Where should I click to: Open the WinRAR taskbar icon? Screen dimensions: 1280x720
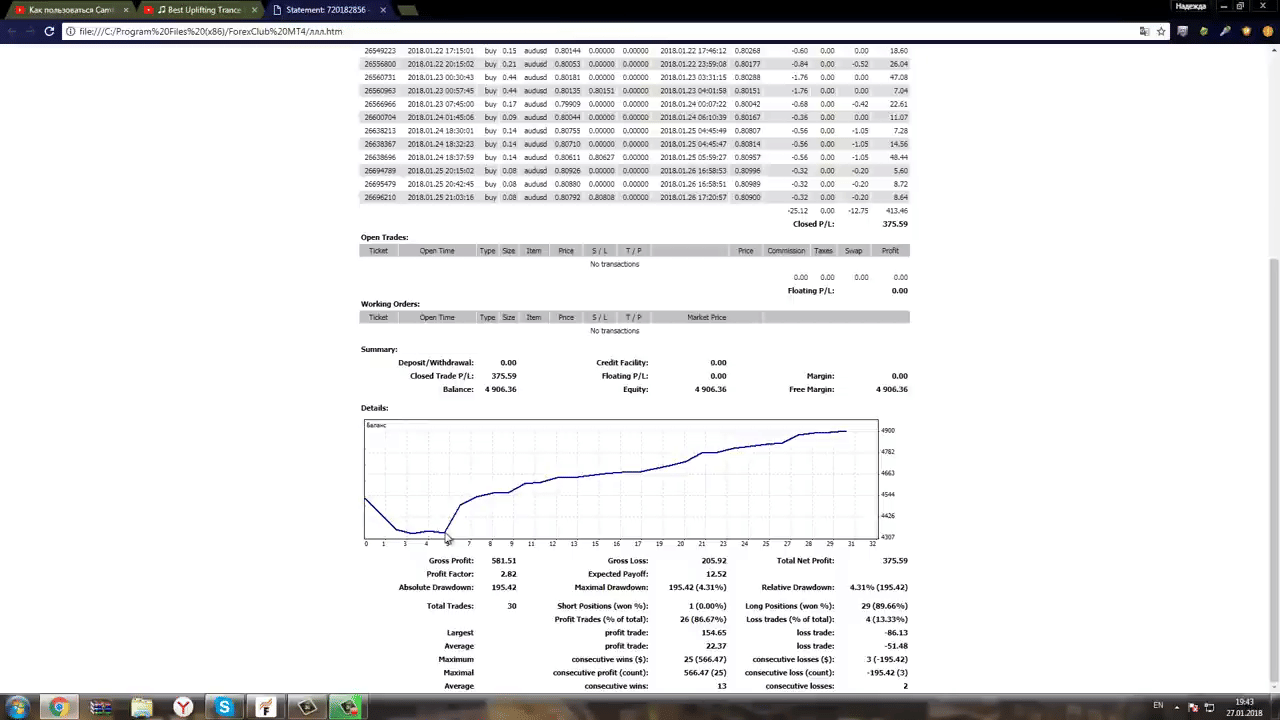(x=100, y=707)
